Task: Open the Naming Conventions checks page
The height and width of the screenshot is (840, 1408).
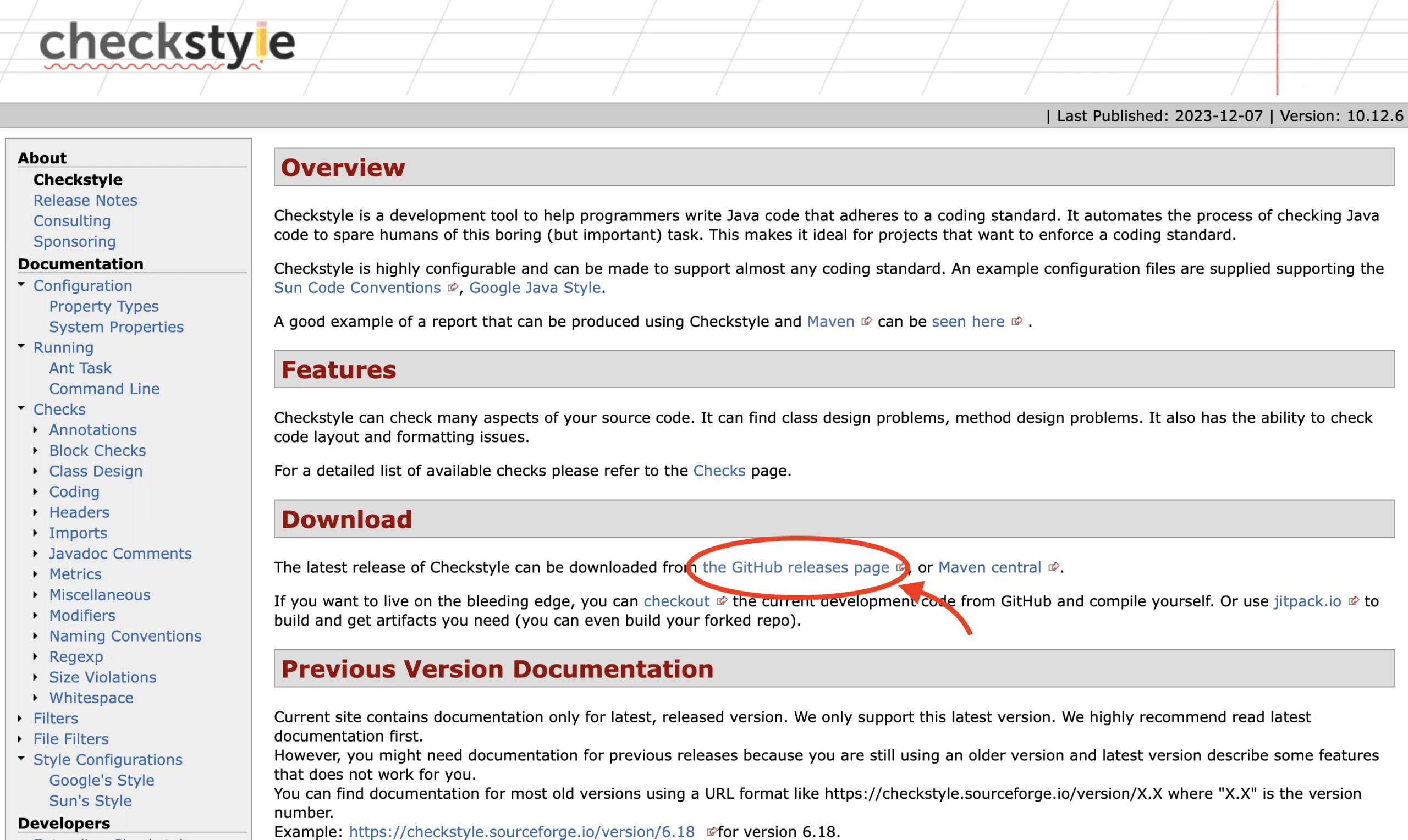Action: tap(125, 636)
